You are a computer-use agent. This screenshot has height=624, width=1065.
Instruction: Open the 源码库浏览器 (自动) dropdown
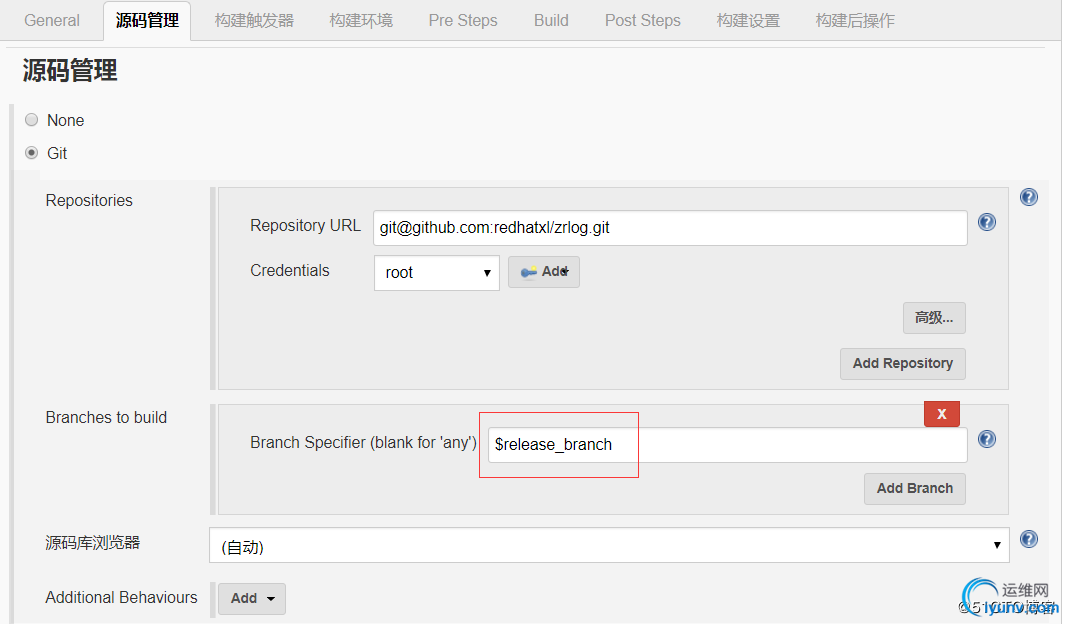609,545
